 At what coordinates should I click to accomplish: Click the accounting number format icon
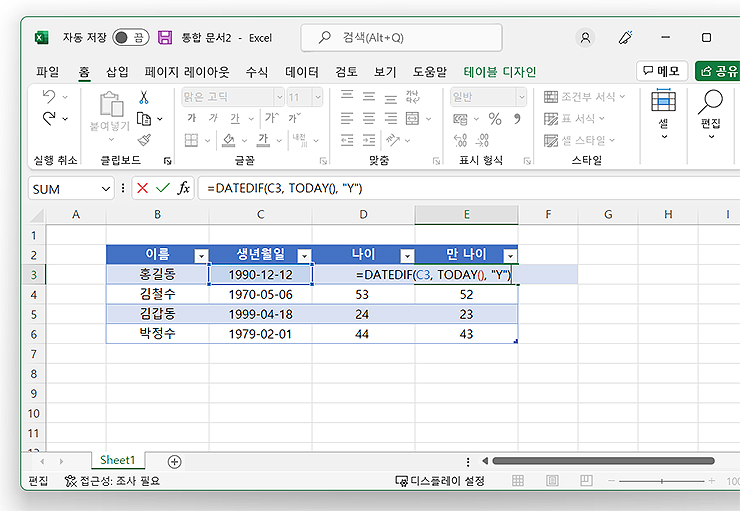click(460, 119)
